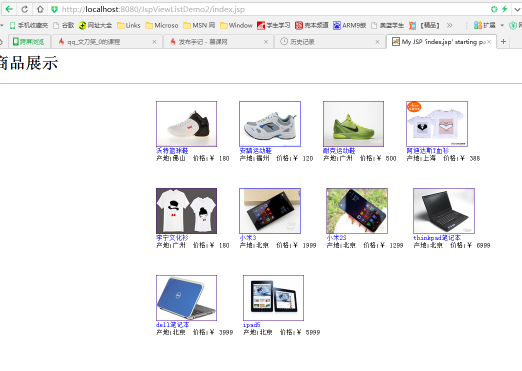Click the lightning bolt speed-mode icon
Screen dimensions: 522x371
505,9
